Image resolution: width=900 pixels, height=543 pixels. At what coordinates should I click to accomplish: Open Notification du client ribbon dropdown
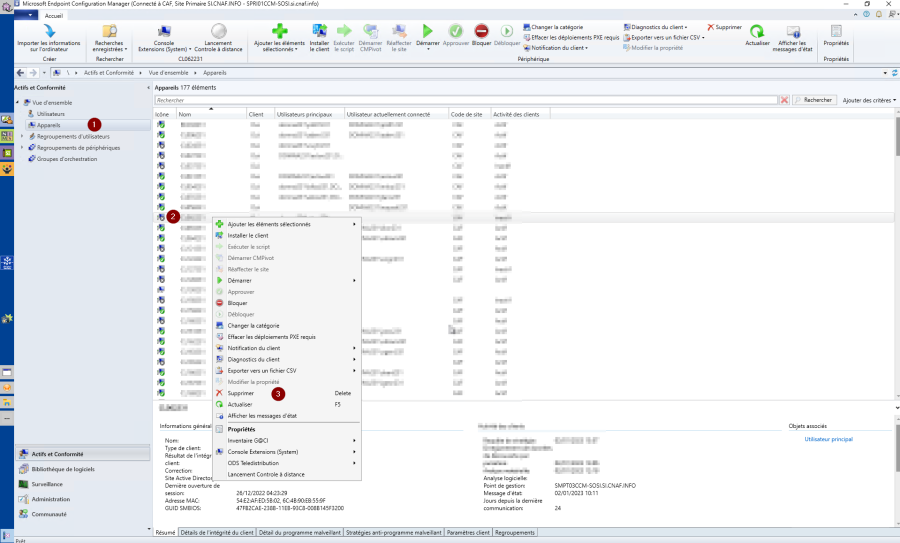556,48
